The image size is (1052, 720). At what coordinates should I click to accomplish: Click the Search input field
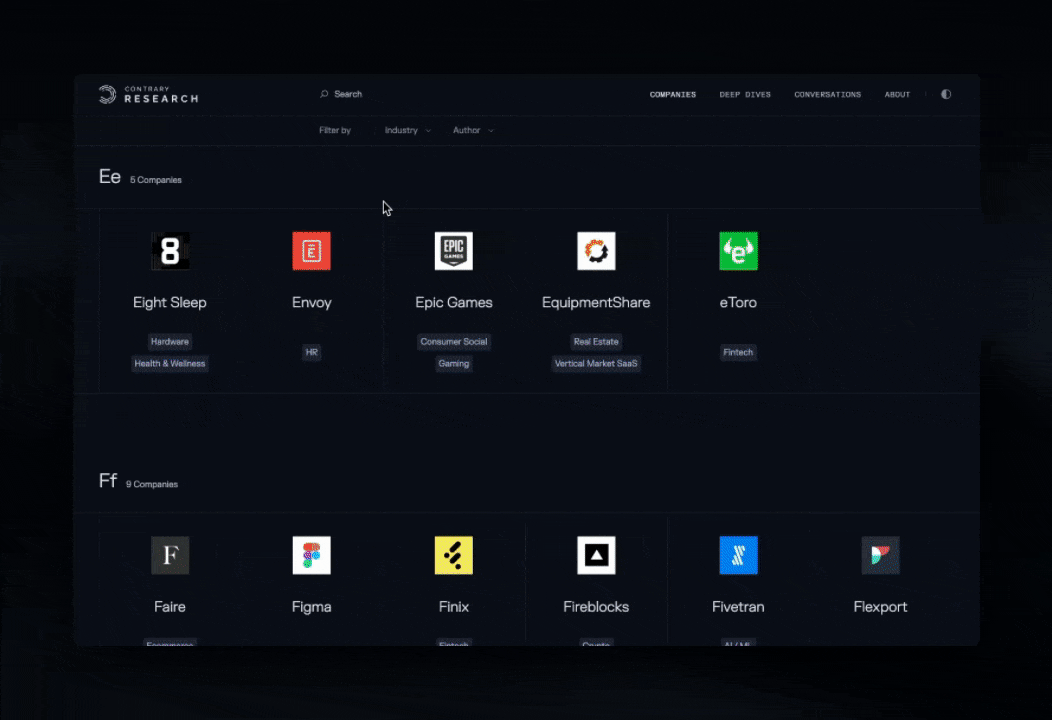348,94
